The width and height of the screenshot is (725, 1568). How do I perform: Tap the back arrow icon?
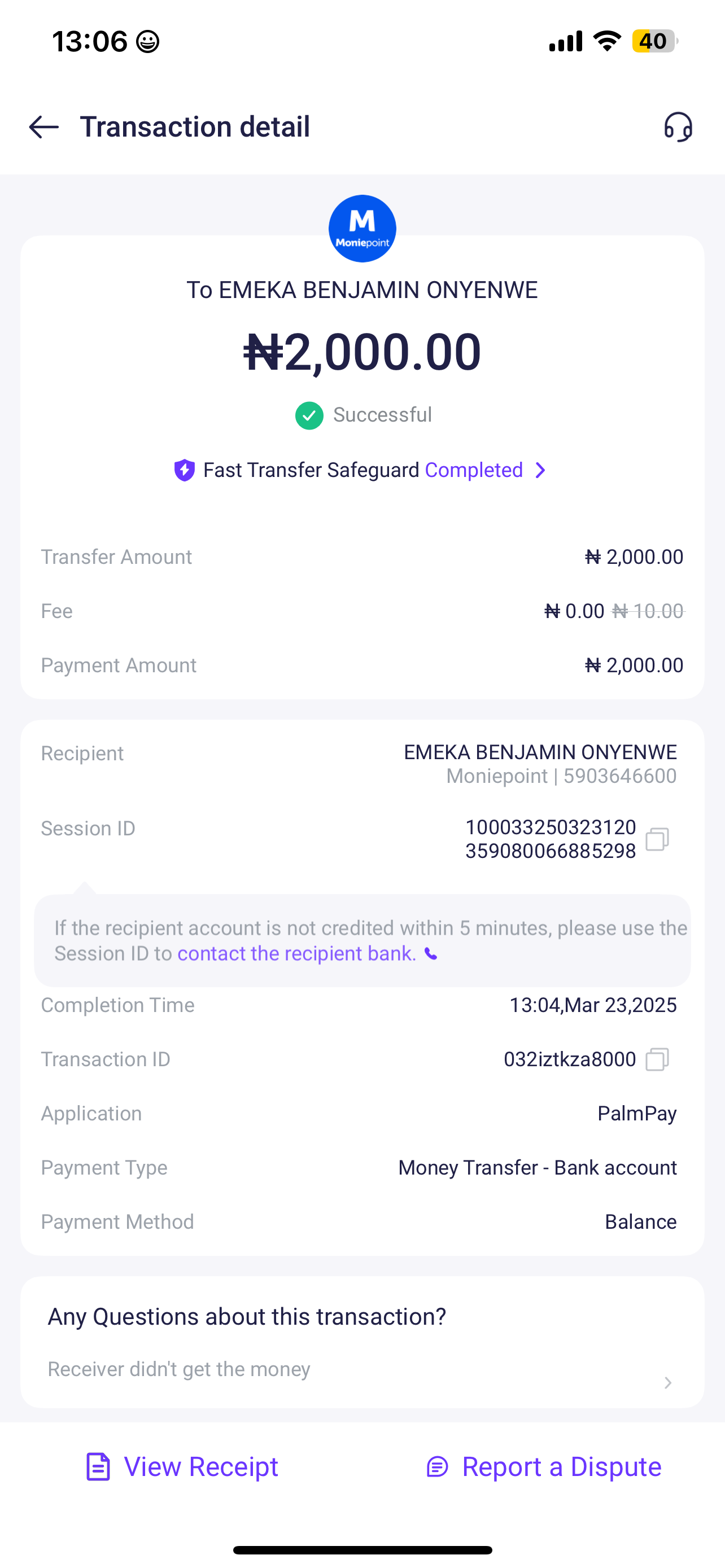coord(44,127)
